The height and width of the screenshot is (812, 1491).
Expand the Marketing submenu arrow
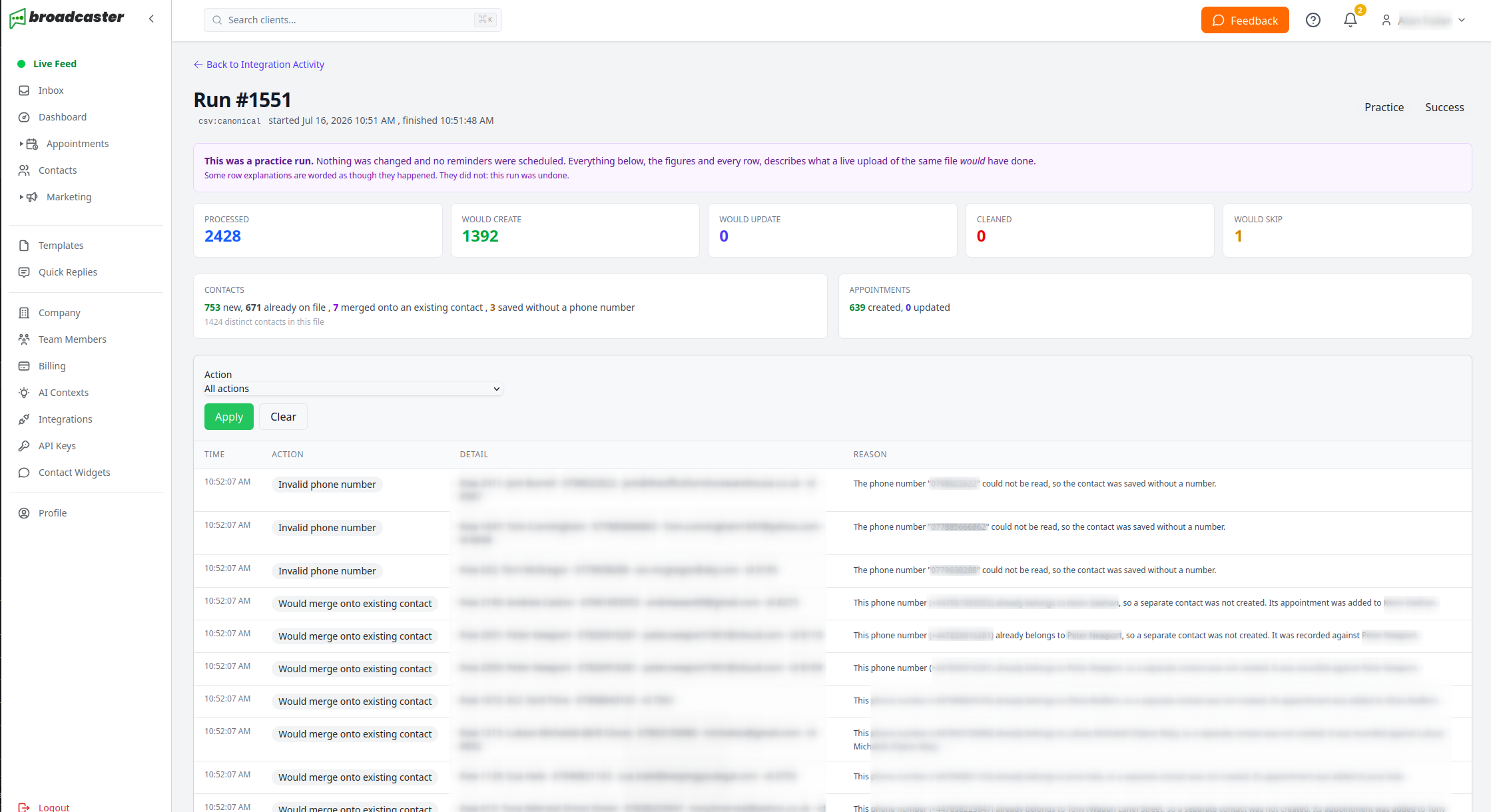[x=21, y=197]
